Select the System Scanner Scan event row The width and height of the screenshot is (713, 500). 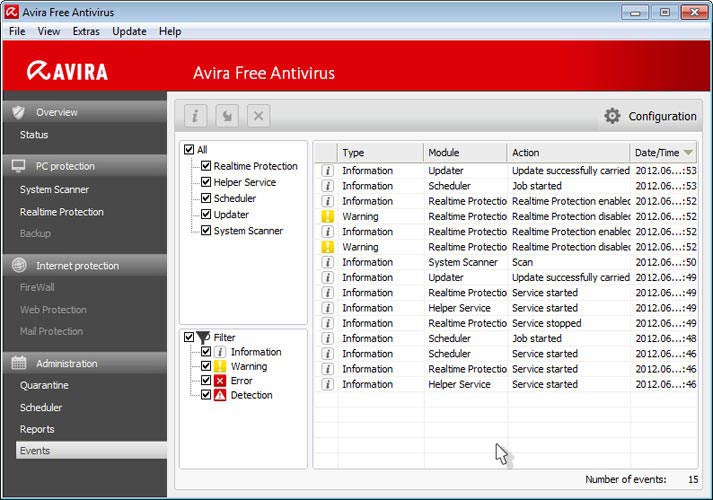coord(470,262)
